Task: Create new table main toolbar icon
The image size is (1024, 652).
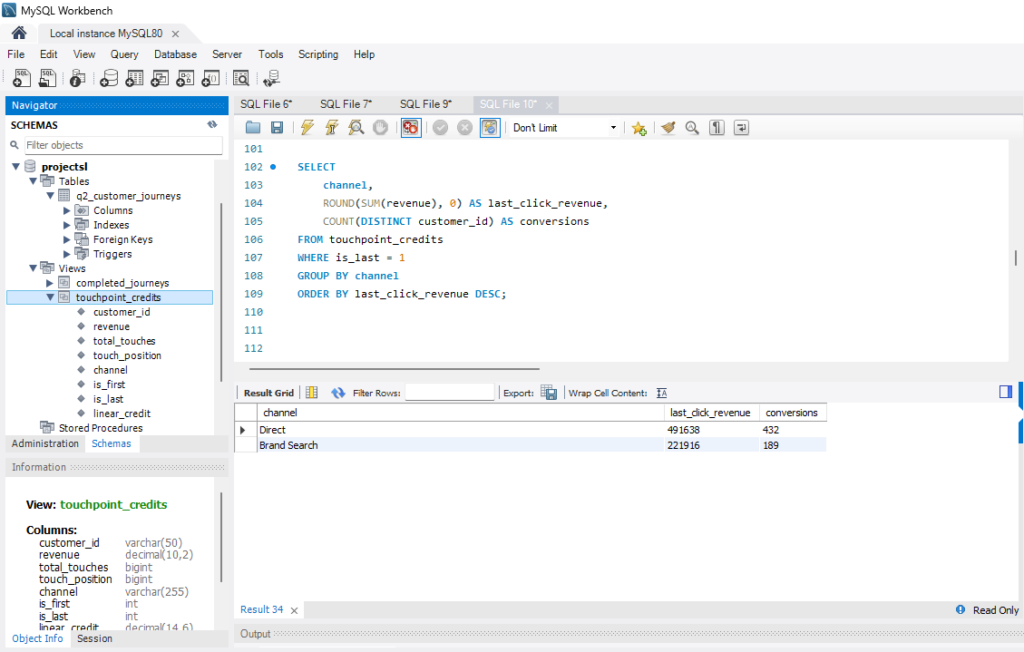Action: click(134, 78)
